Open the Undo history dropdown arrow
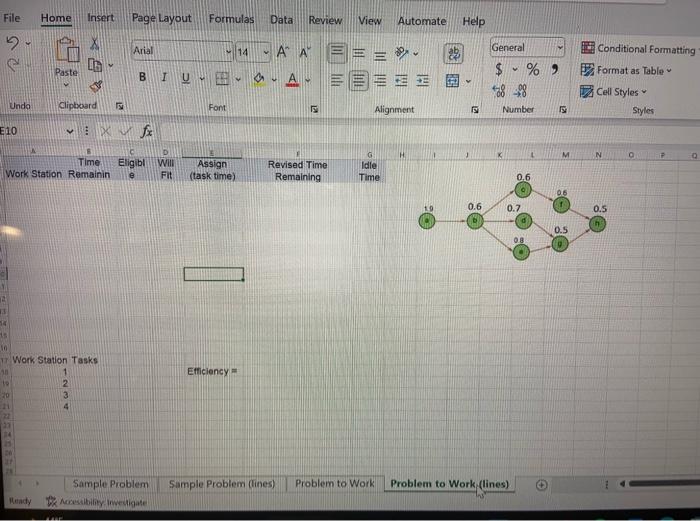 click(x=28, y=44)
